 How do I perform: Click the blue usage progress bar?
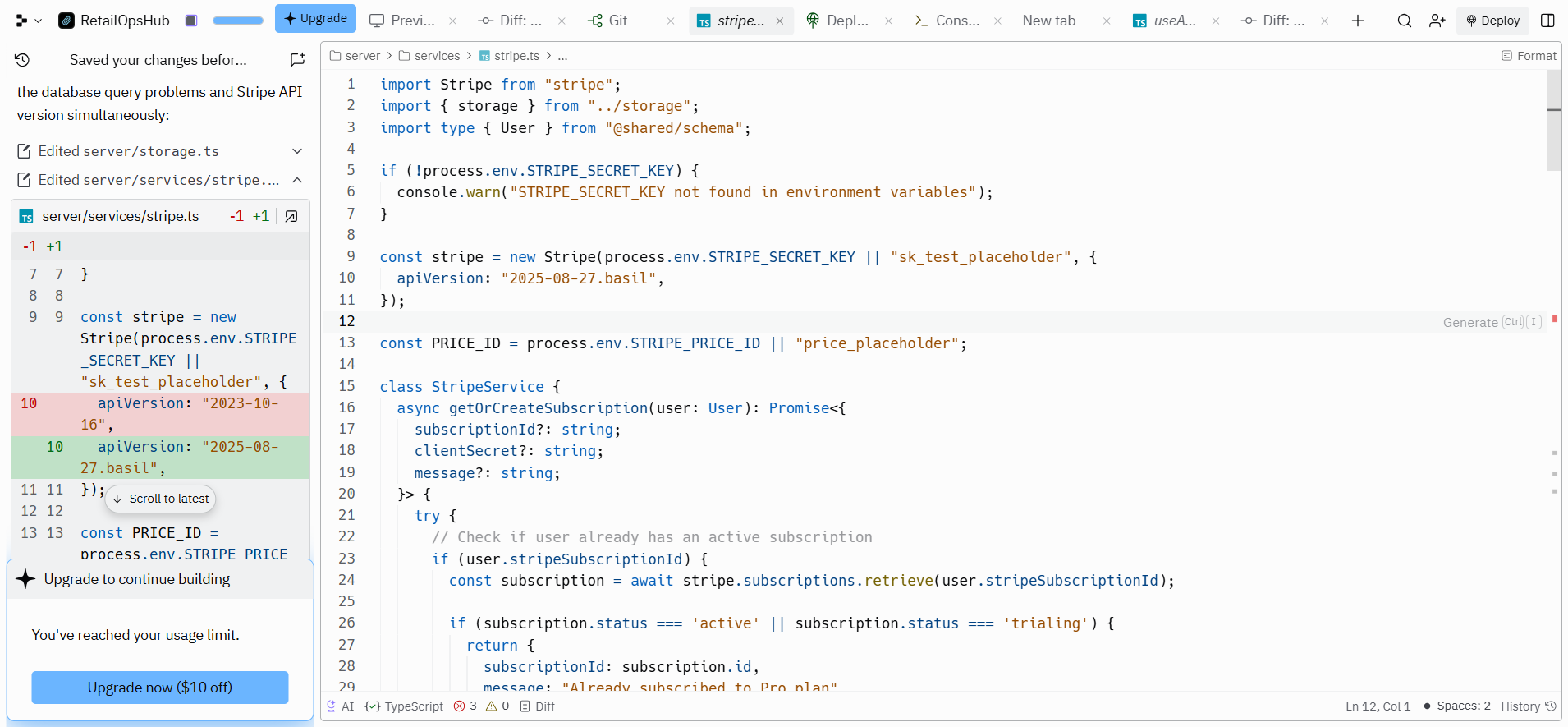[238, 21]
